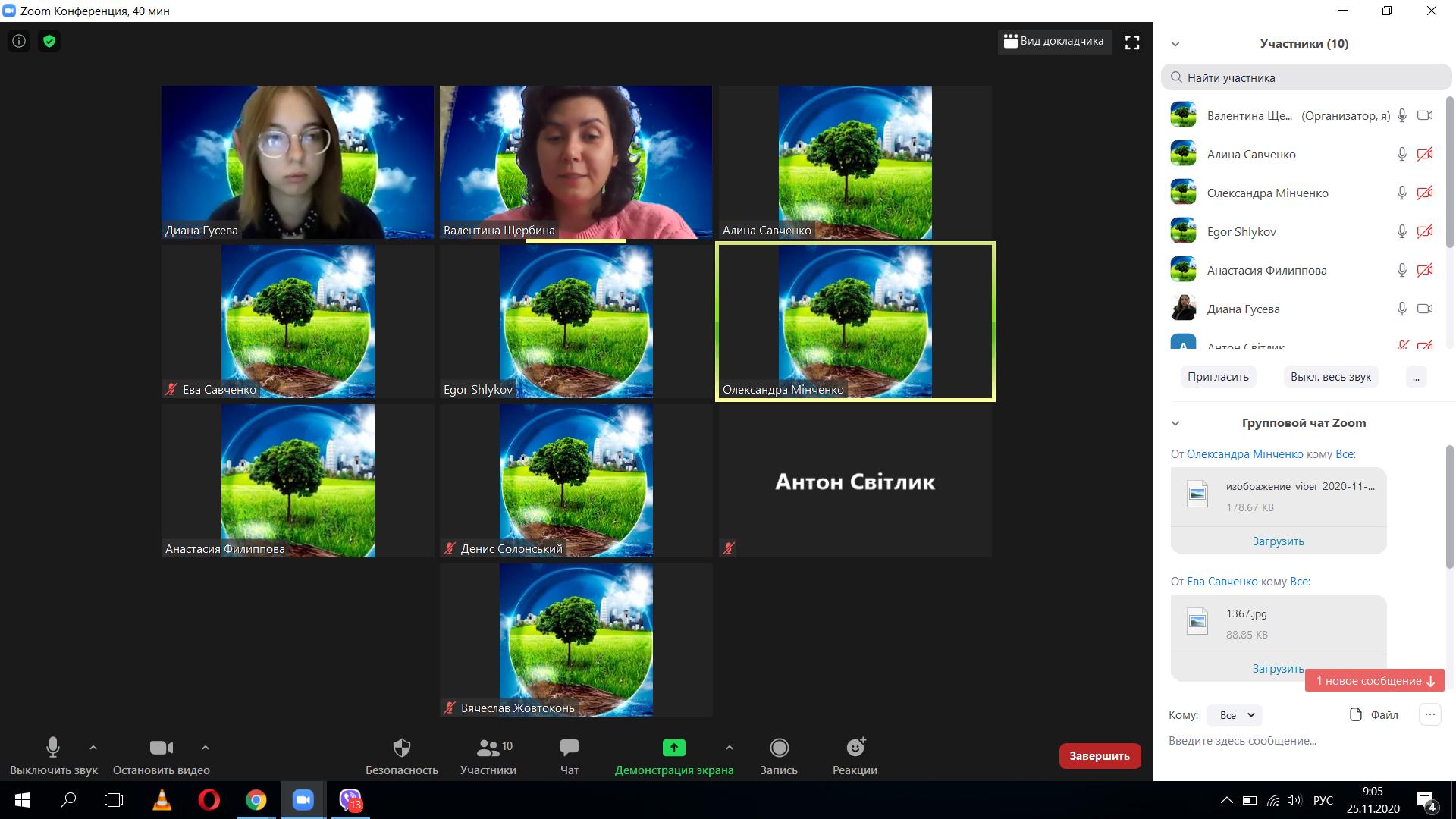Open Viber from Windows taskbar
The width and height of the screenshot is (1456, 819).
(350, 800)
